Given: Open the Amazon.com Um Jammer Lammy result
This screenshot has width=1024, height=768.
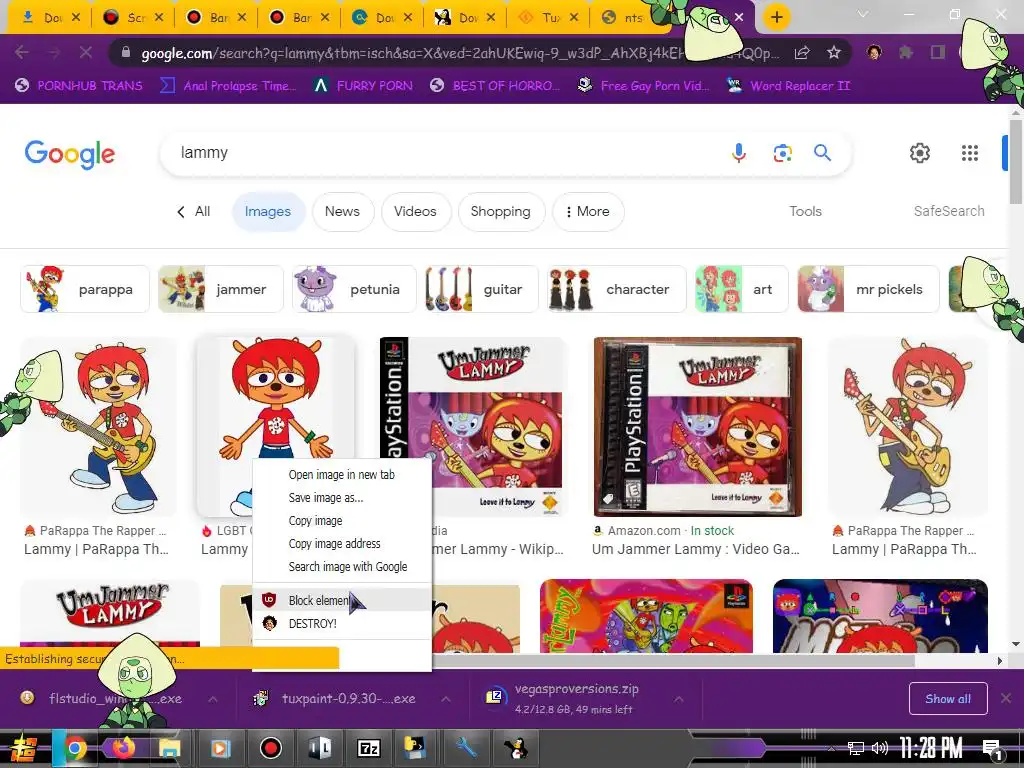Looking at the screenshot, I should [696, 549].
